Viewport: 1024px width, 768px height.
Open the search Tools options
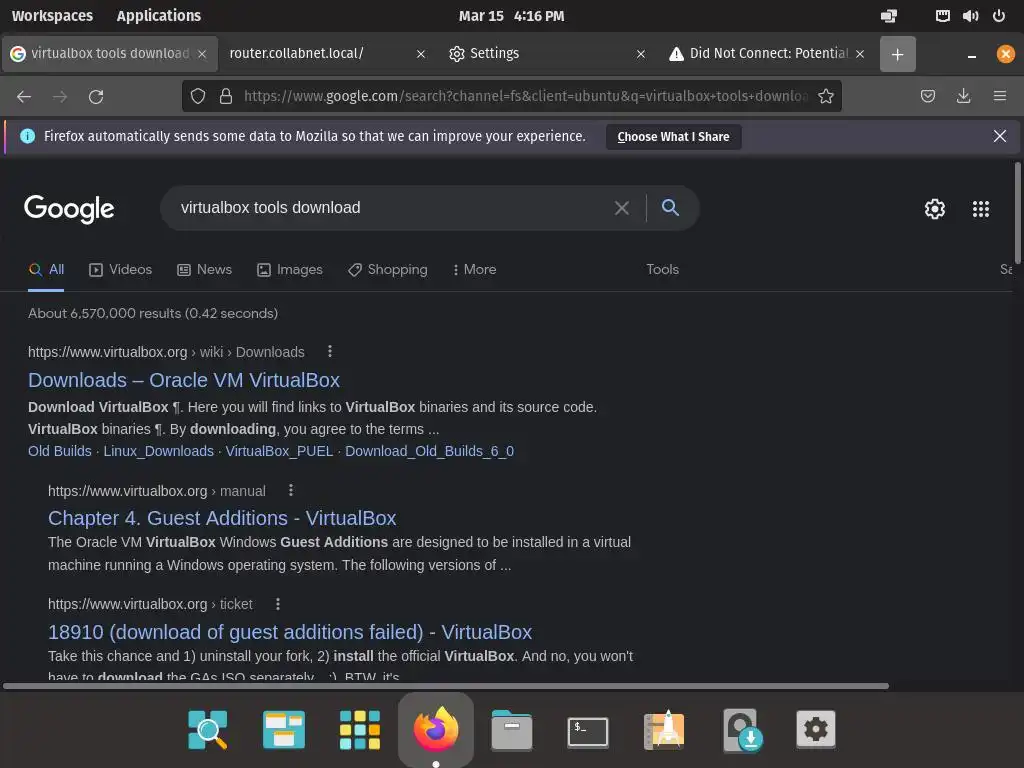coord(662,270)
